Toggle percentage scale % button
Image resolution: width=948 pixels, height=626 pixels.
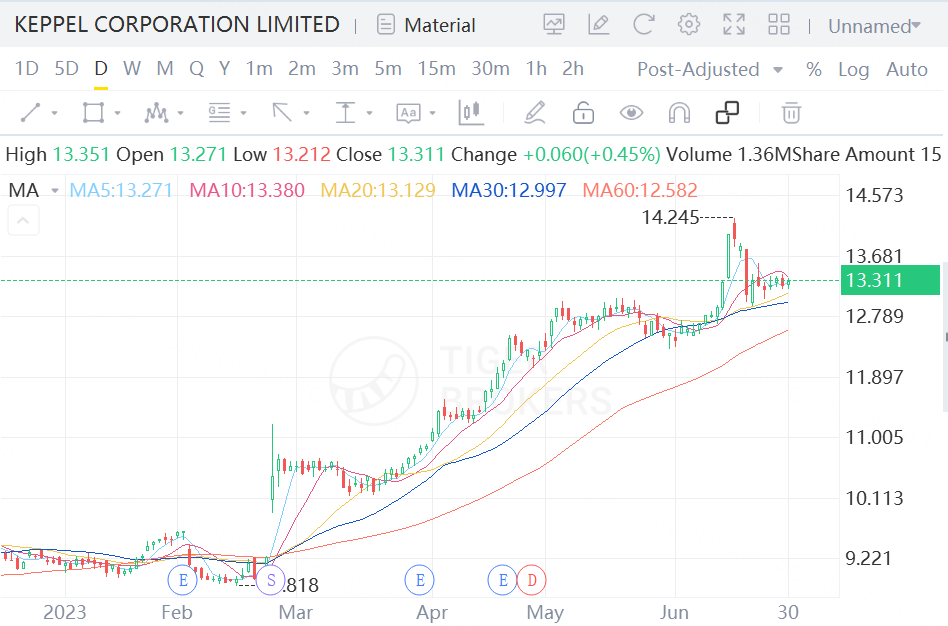pyautogui.click(x=814, y=70)
